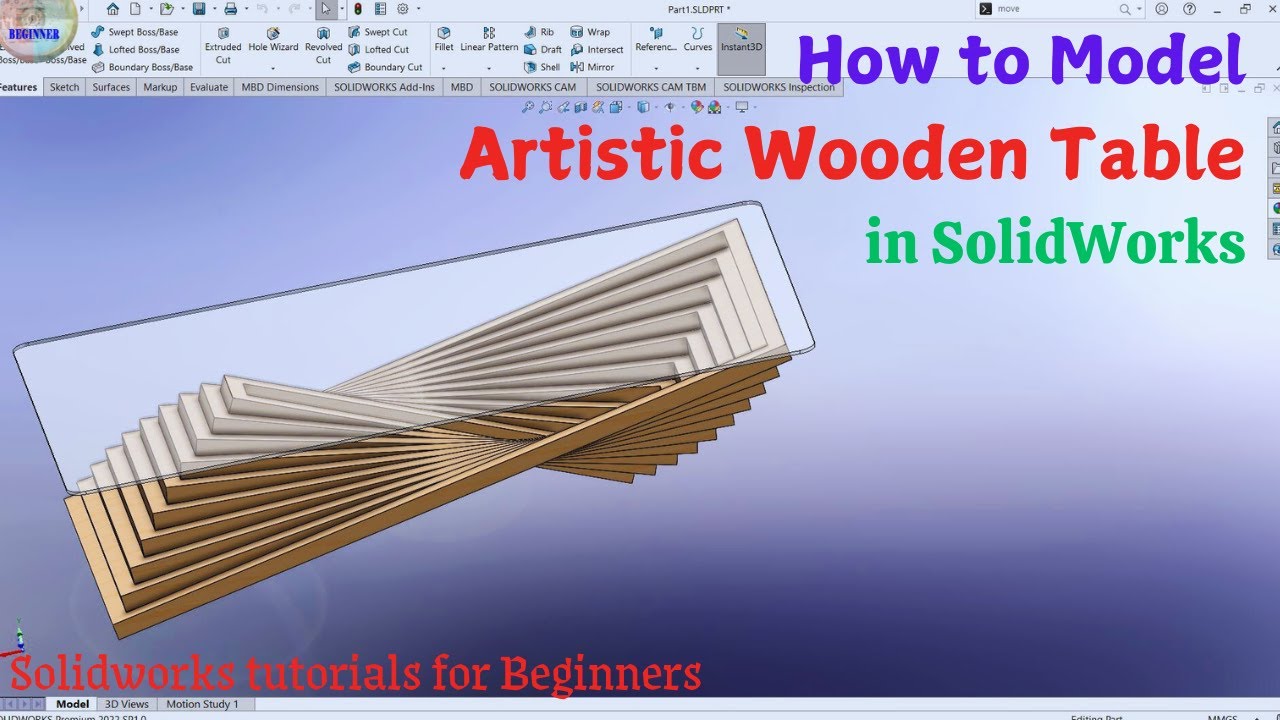Select the Swept Cut tool
1280x720 pixels.
pos(378,32)
